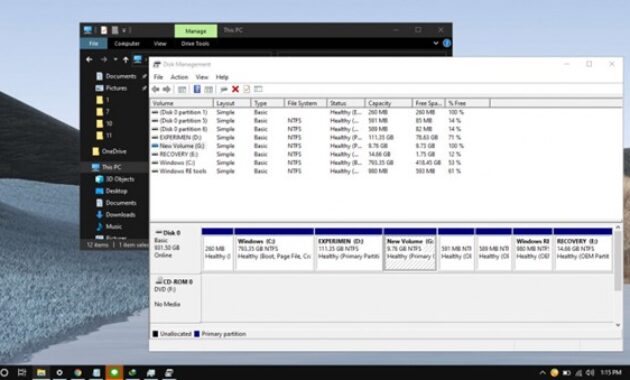Click the last toolbar icon after Properties
Screen dimensions: 630x380
(258, 89)
